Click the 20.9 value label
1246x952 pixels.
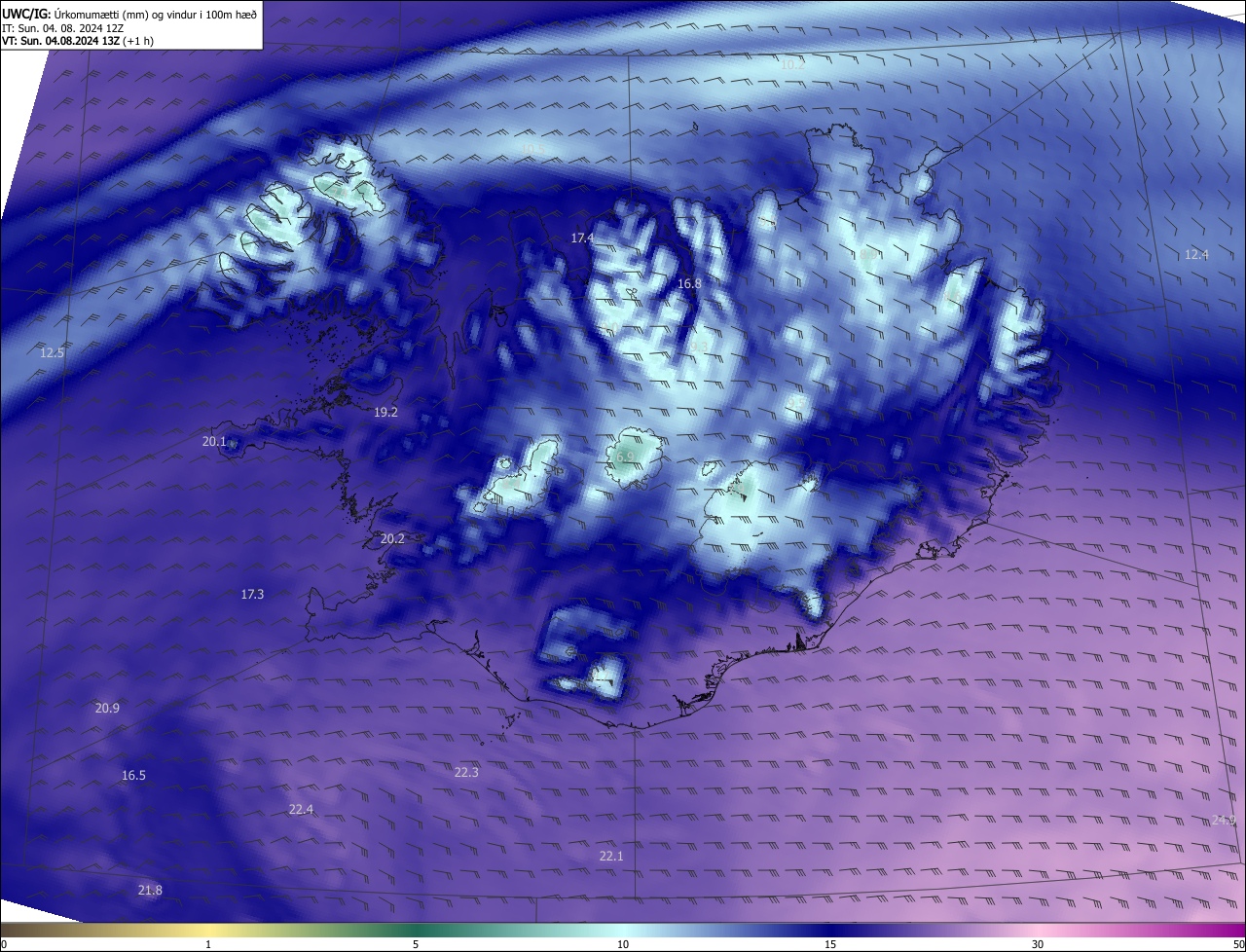tap(107, 708)
